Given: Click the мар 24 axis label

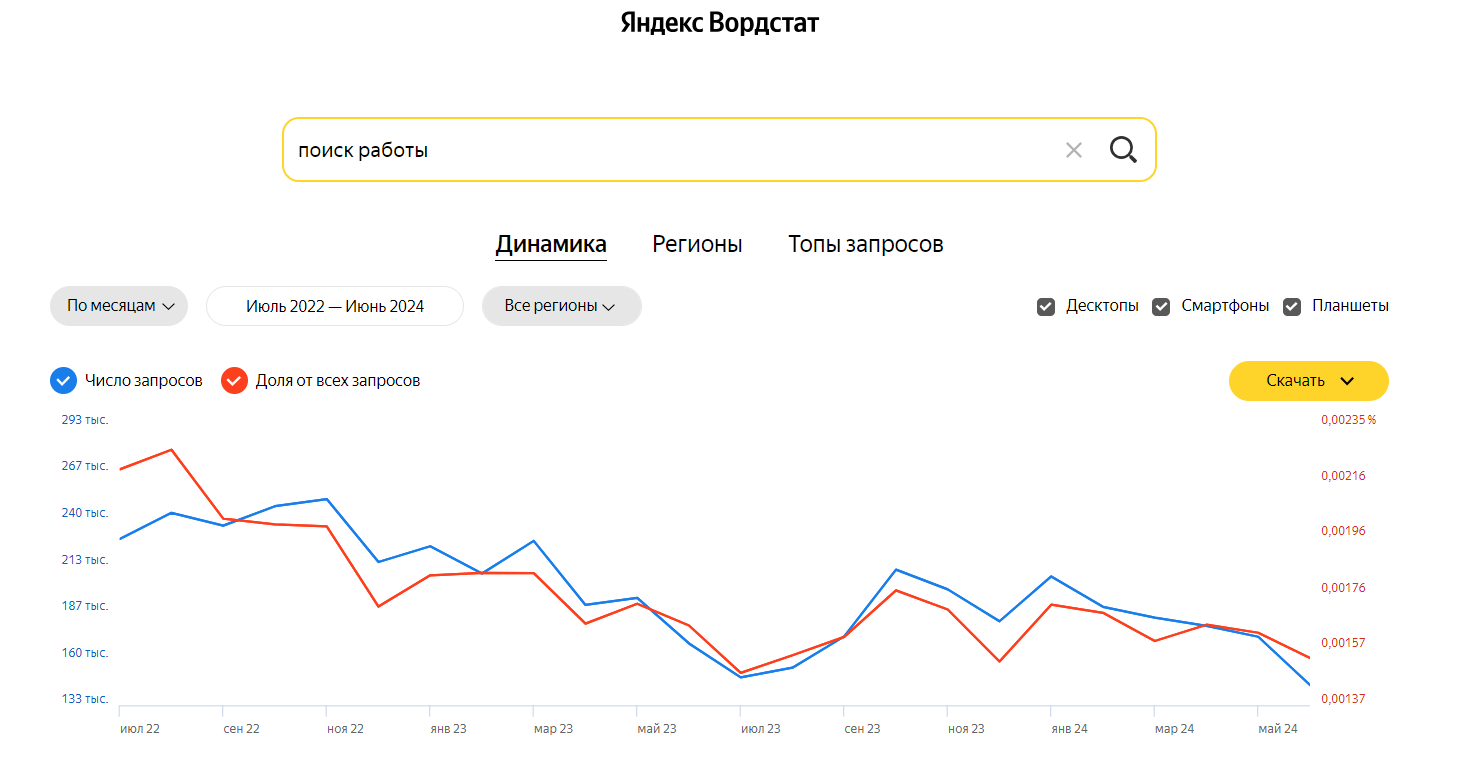Looking at the screenshot, I should [x=1174, y=729].
